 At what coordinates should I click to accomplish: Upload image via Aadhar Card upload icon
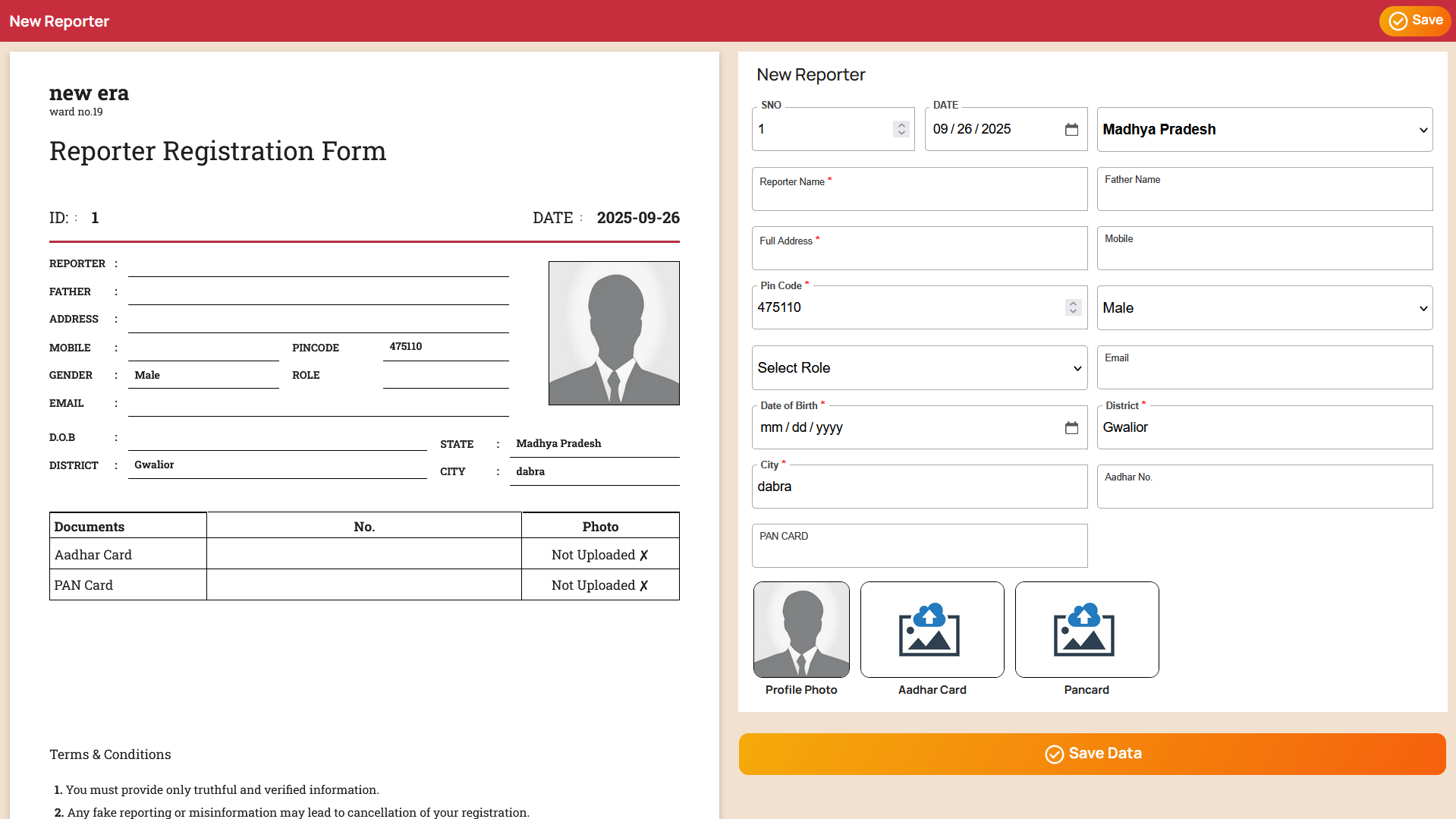tap(932, 630)
